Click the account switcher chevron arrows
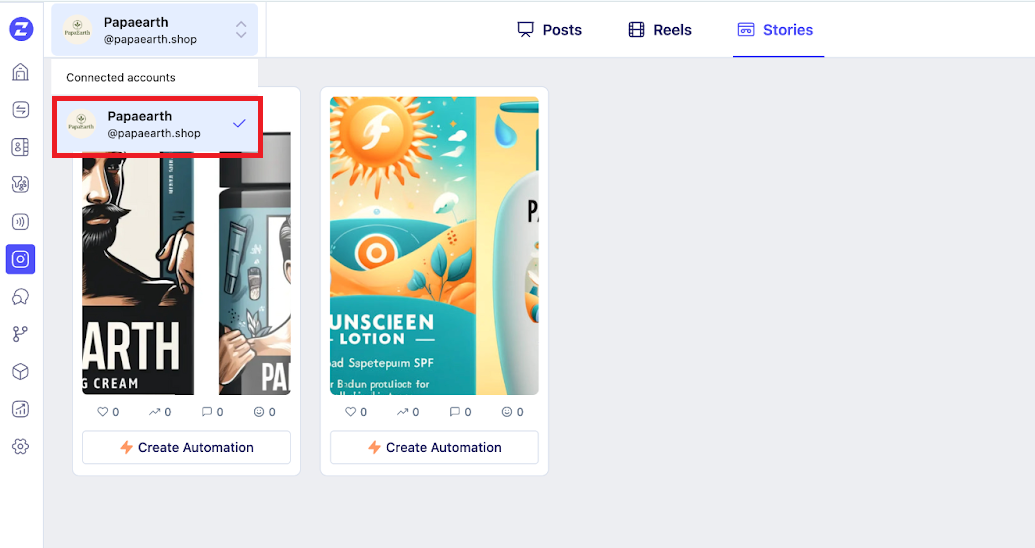The height and width of the screenshot is (548, 1035). pos(241,29)
